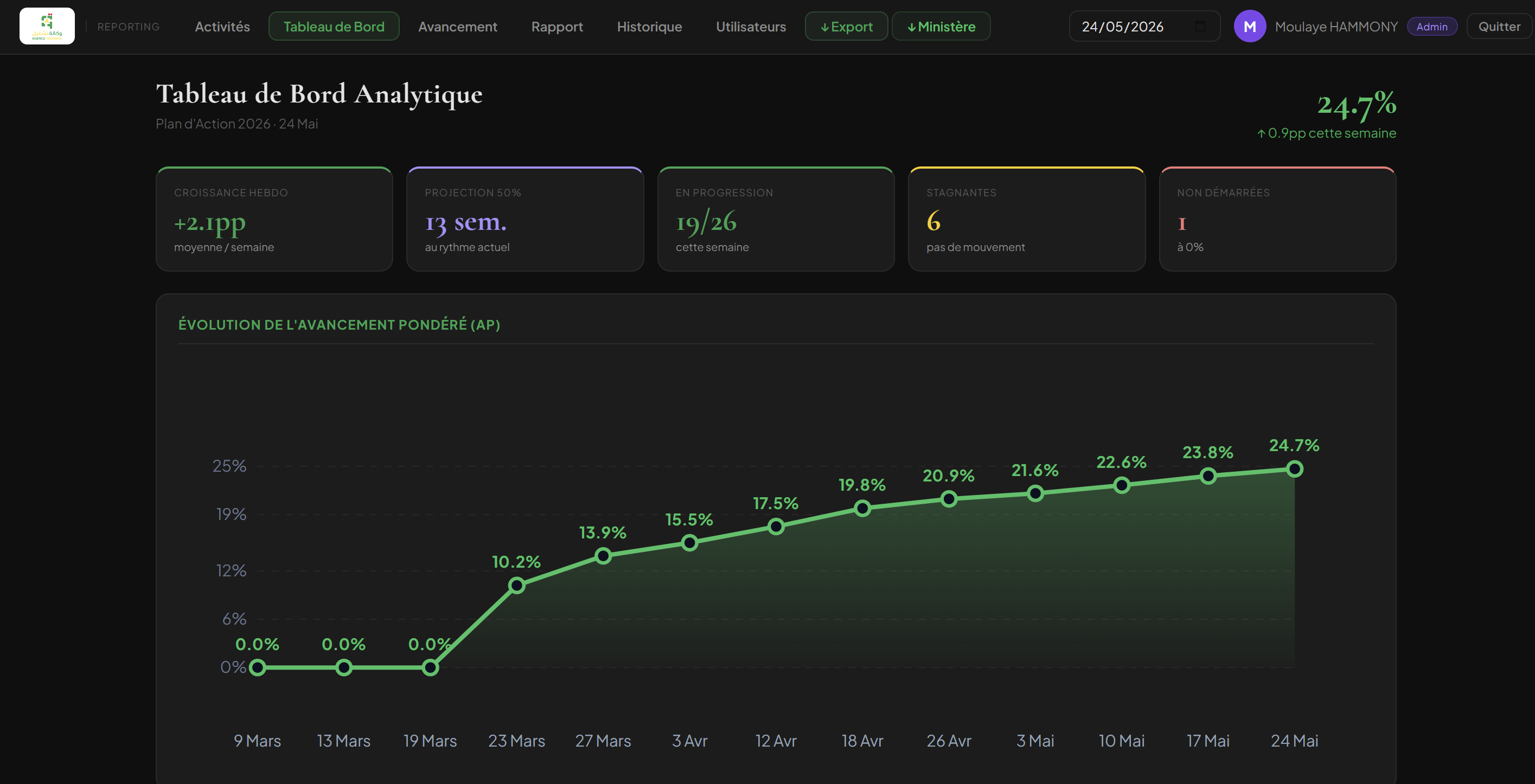Switch to the Activités tab
The height and width of the screenshot is (784, 1535).
(222, 26)
